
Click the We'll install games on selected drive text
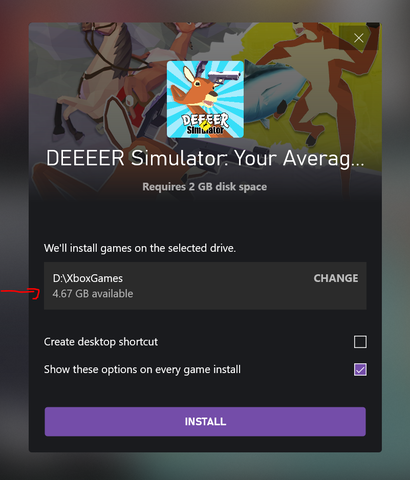(140, 248)
